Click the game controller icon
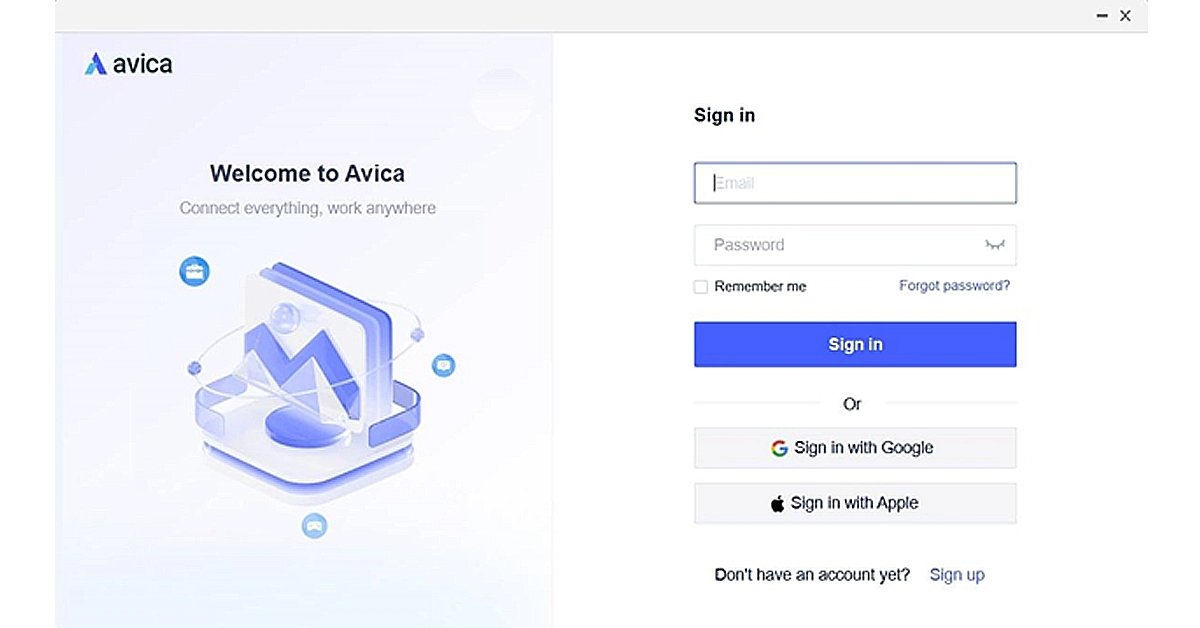The height and width of the screenshot is (628, 1200). 314,525
